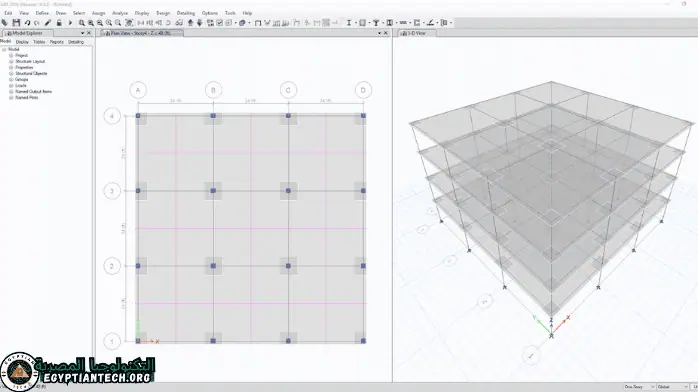698x392 pixels.
Task: Click the 3-D view toolbar icon
Action: pos(141,23)
